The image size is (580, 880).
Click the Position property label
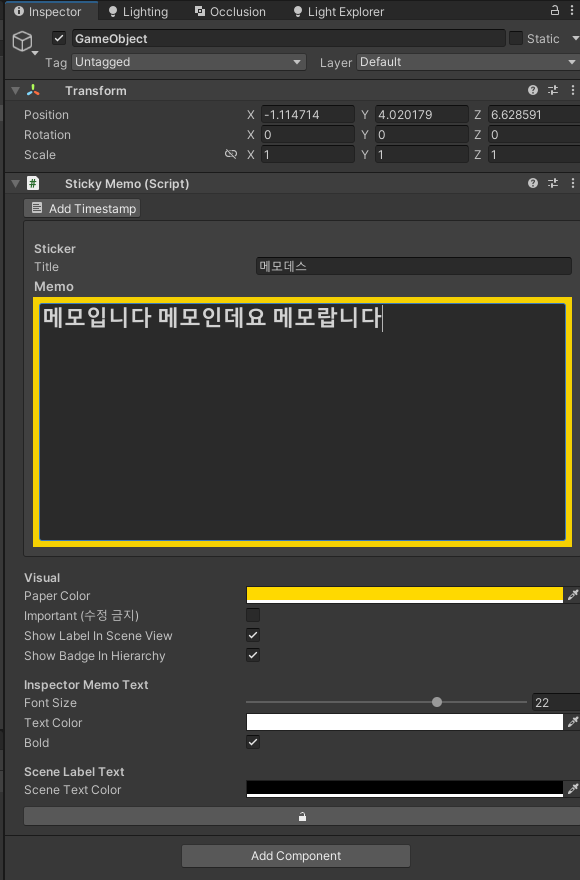coord(46,114)
